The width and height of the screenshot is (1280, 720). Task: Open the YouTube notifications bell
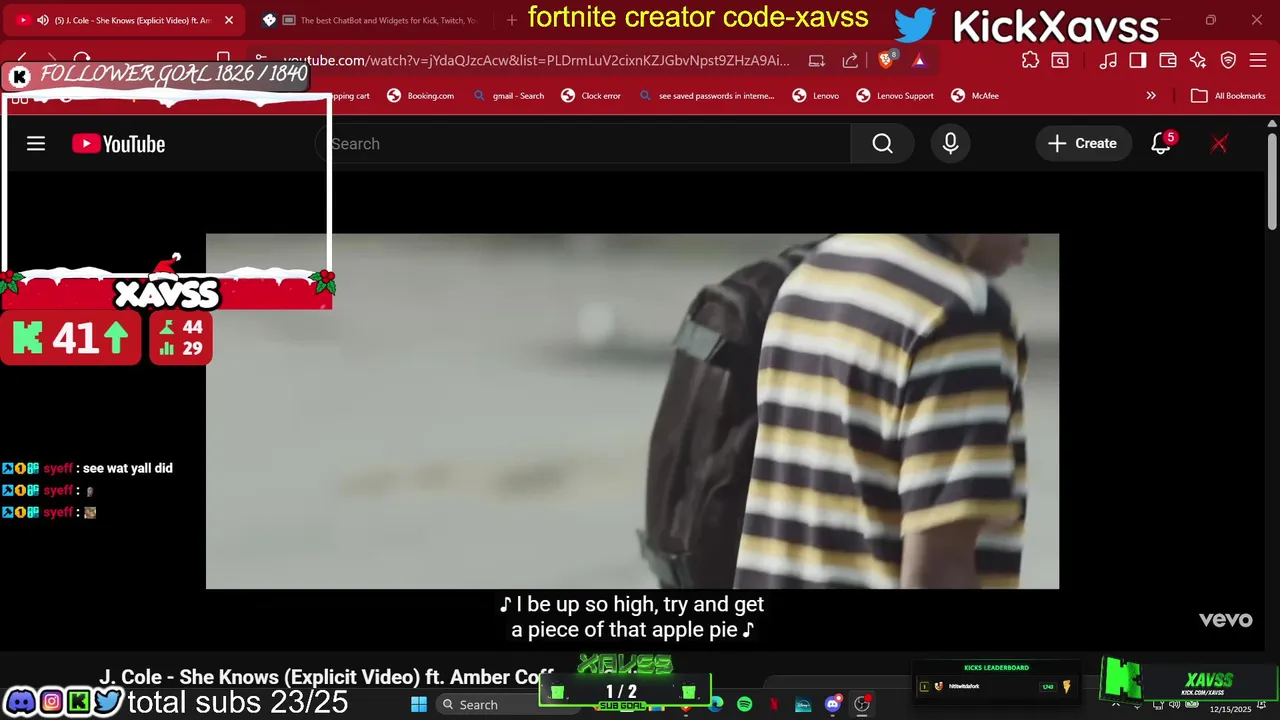coord(1161,144)
